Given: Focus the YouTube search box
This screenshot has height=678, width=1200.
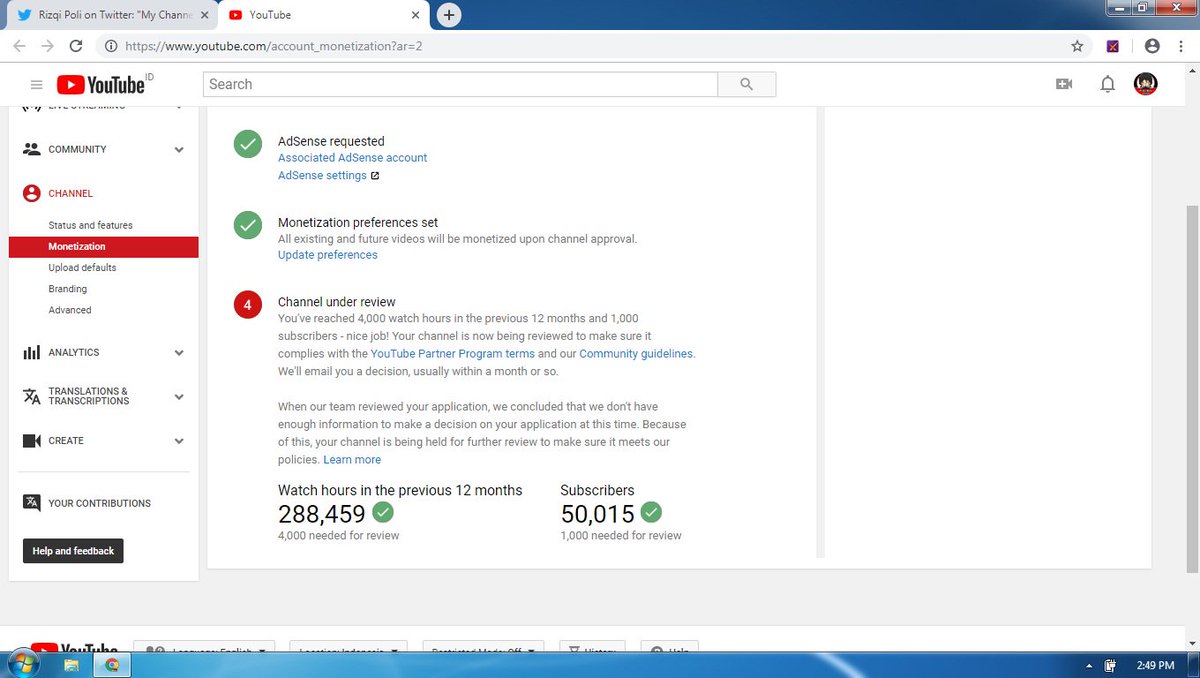Looking at the screenshot, I should (x=460, y=84).
